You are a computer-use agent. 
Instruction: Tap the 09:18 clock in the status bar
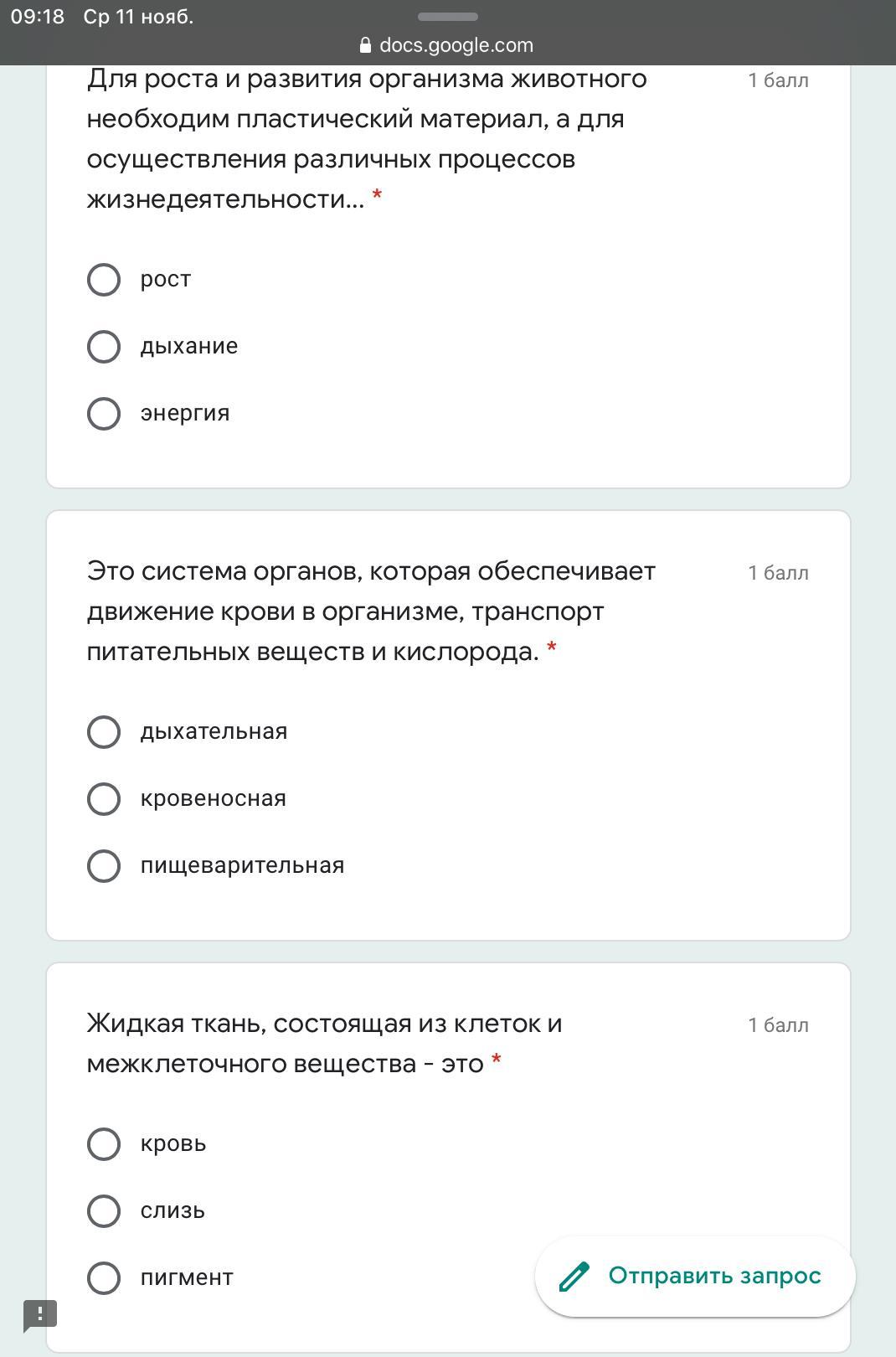pos(38,17)
